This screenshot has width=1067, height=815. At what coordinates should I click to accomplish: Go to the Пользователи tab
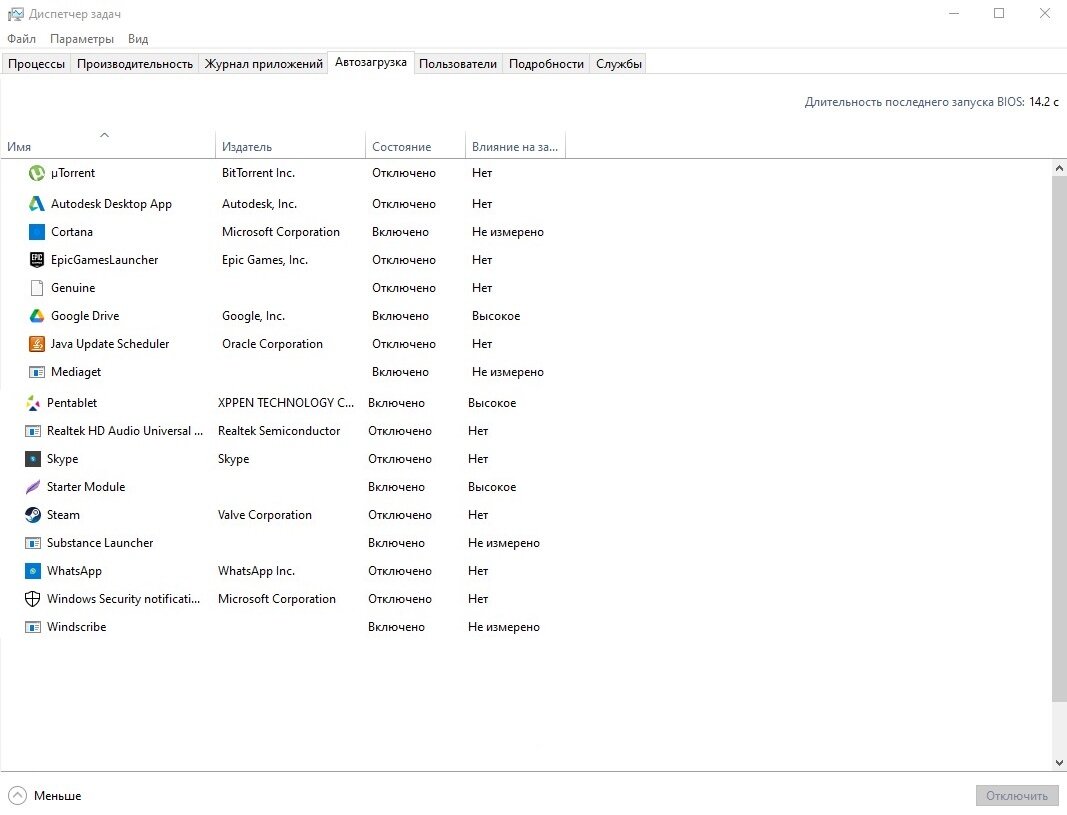click(x=458, y=64)
